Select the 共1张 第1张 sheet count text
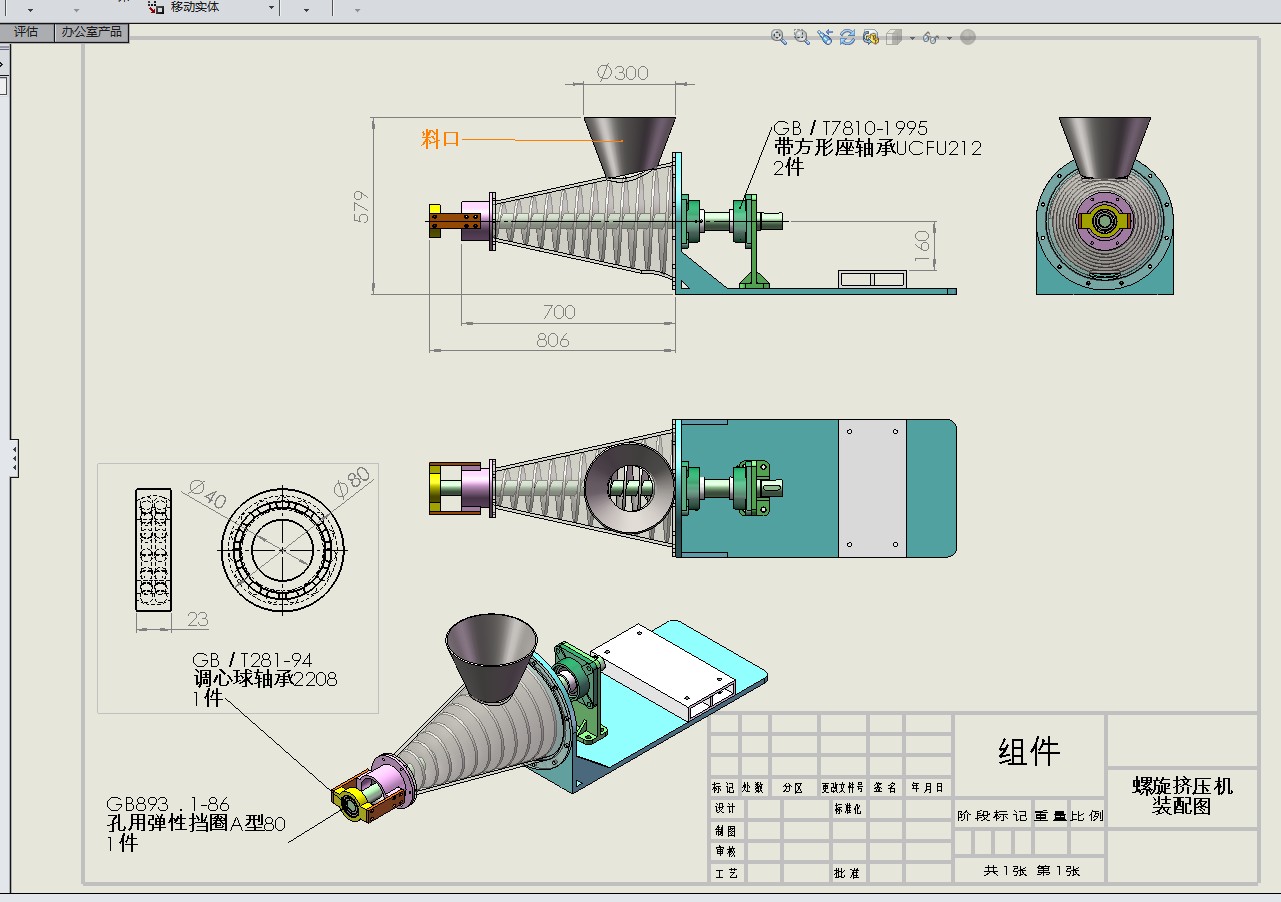The width and height of the screenshot is (1281, 902). (x=1031, y=870)
